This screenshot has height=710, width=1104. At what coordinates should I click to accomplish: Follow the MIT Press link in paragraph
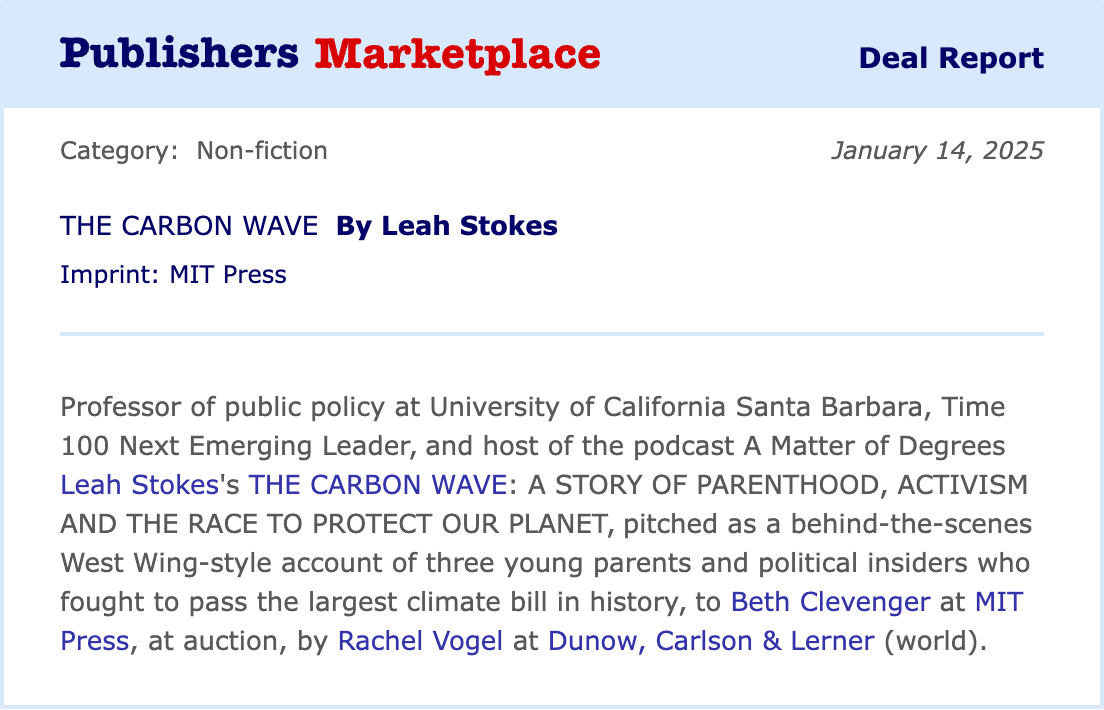pos(998,602)
